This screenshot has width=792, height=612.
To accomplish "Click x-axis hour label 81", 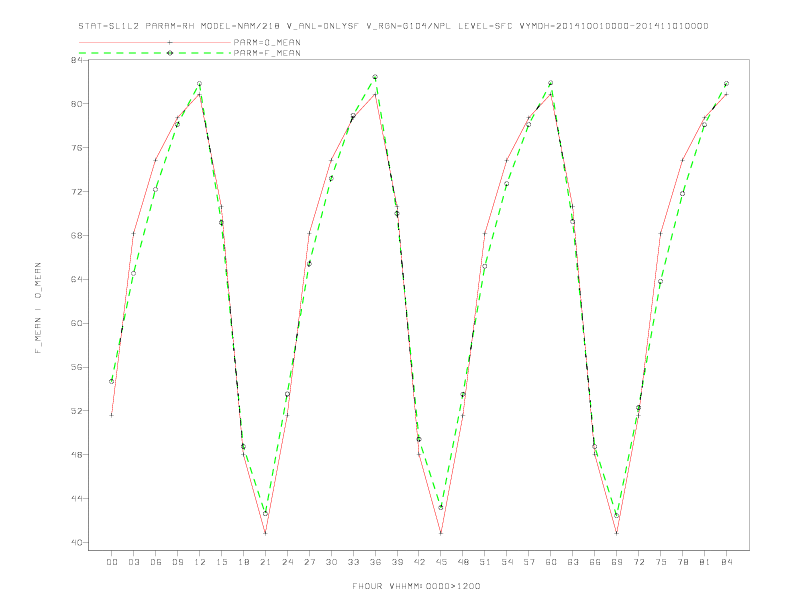I will pyautogui.click(x=705, y=562).
